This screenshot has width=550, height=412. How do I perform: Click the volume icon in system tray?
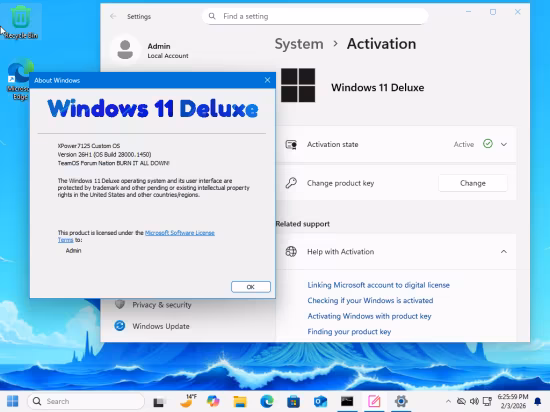click(474, 401)
